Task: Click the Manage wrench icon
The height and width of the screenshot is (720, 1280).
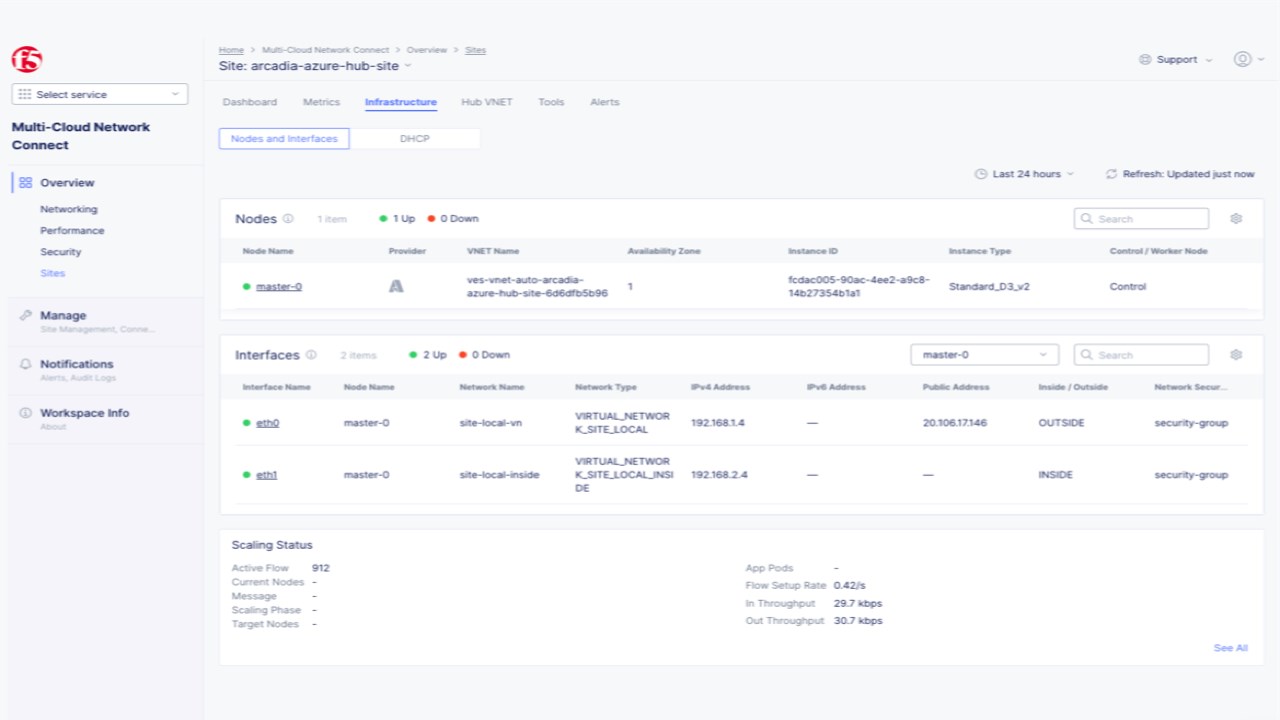Action: point(26,316)
